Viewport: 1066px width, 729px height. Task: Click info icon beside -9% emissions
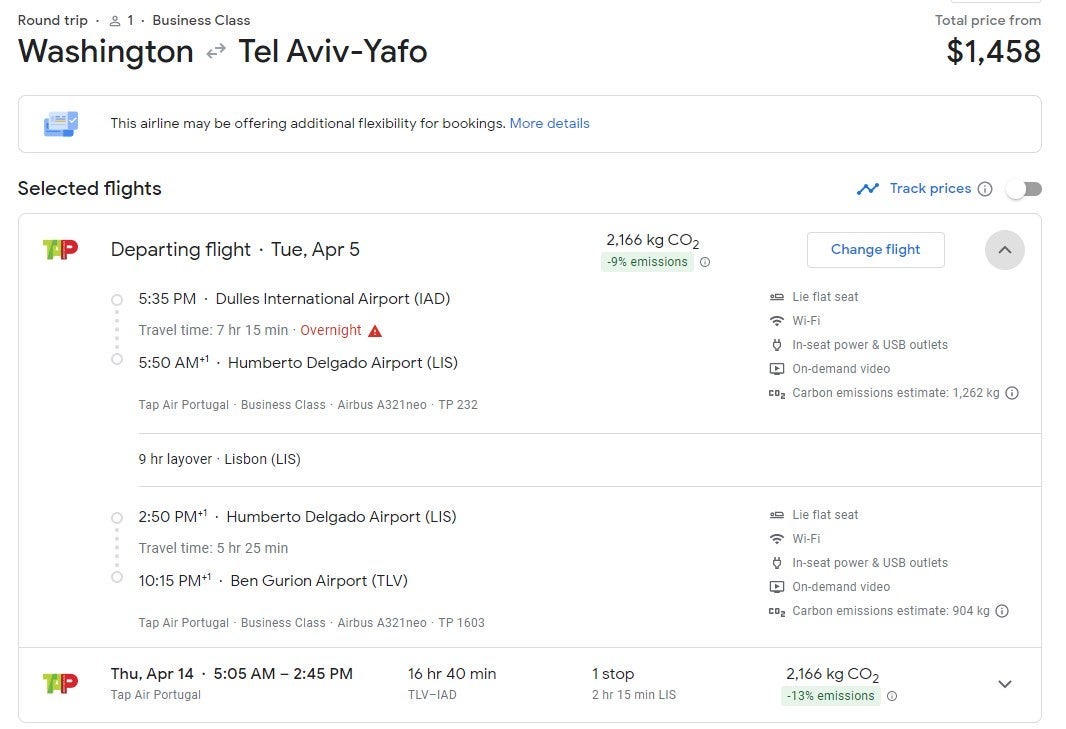(705, 263)
